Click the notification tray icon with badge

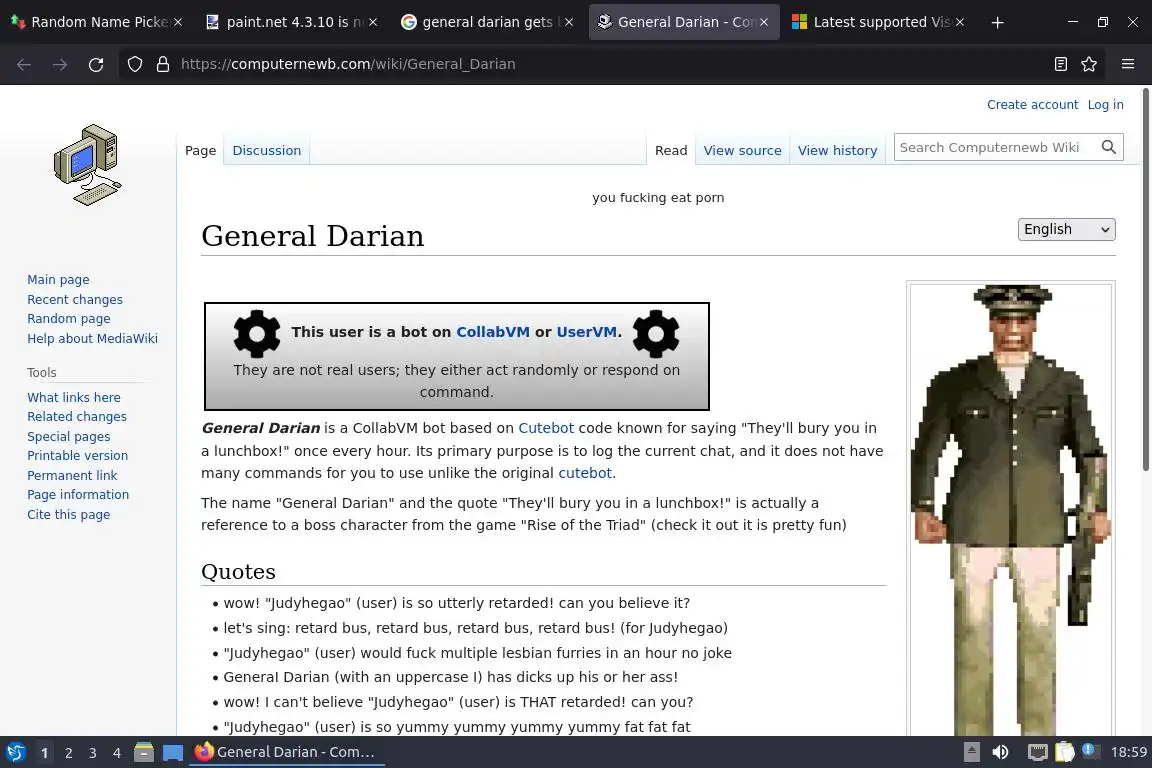point(1090,751)
